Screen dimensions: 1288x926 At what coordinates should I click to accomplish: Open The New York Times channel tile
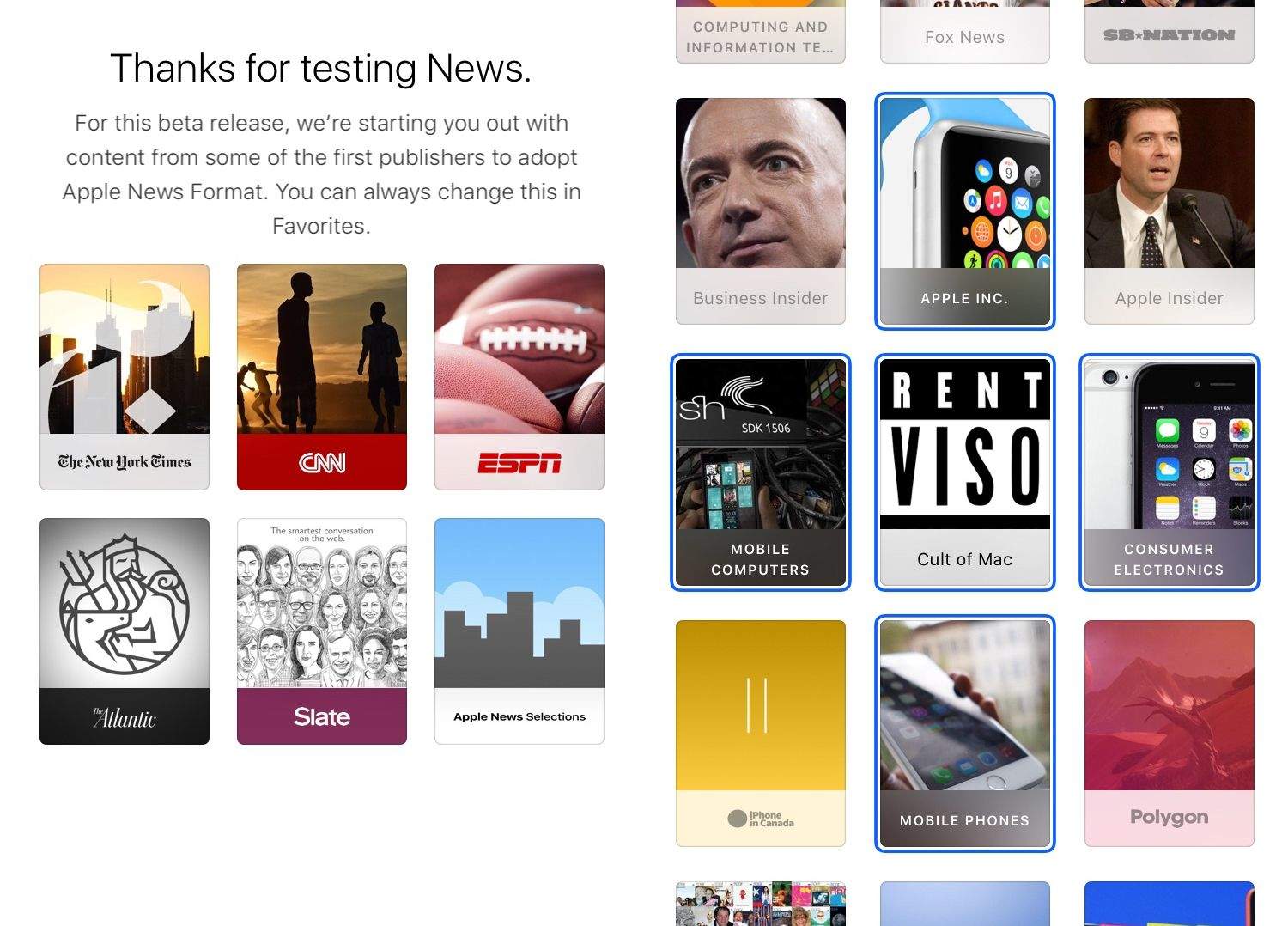coord(125,377)
